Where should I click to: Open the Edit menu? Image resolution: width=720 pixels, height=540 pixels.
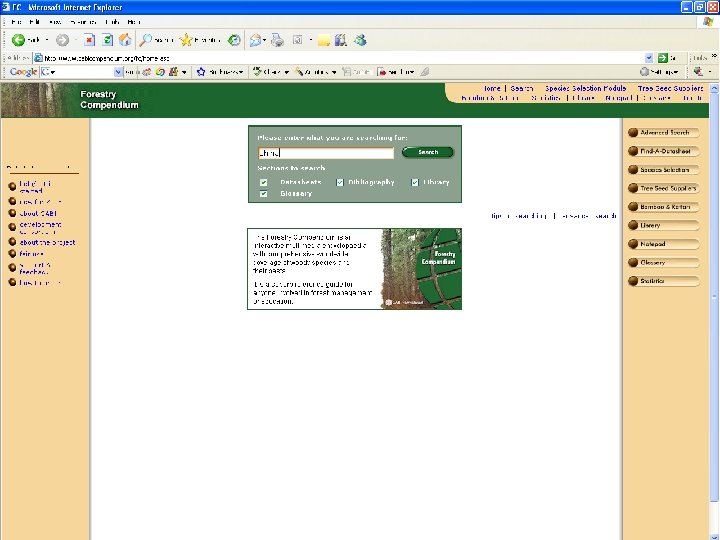tap(34, 22)
